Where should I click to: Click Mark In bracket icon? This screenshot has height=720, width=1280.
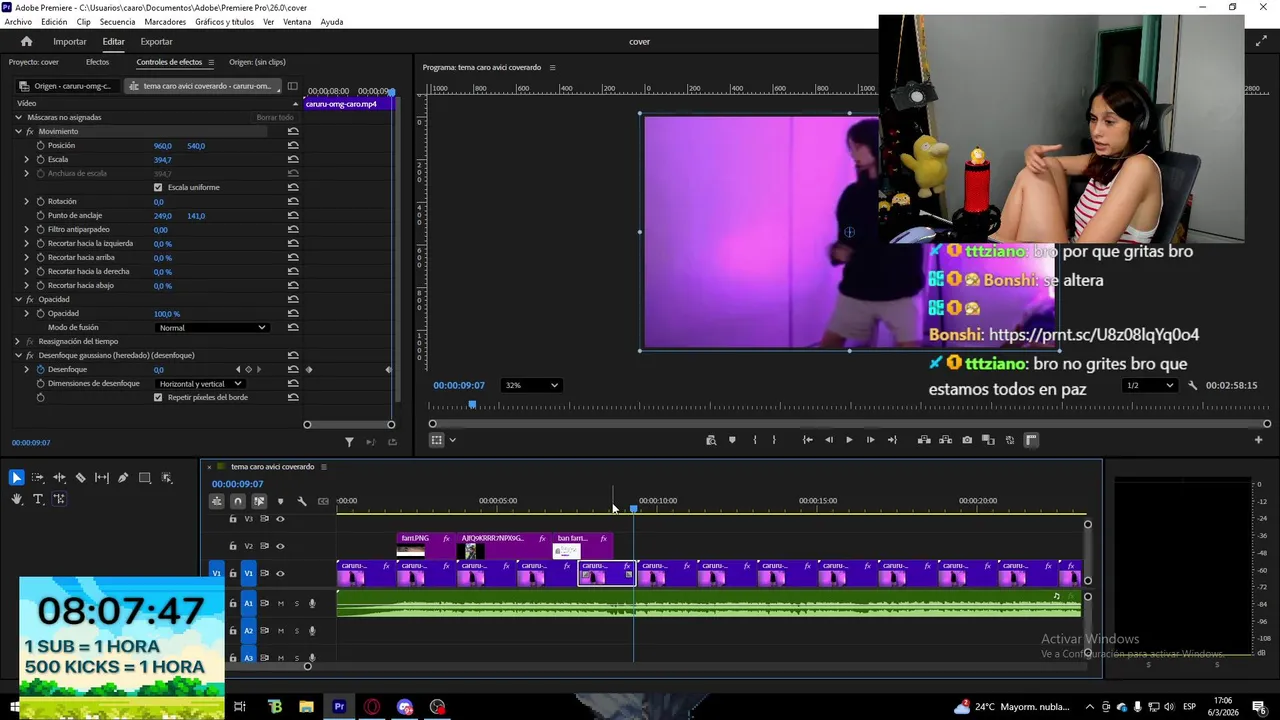(x=754, y=440)
